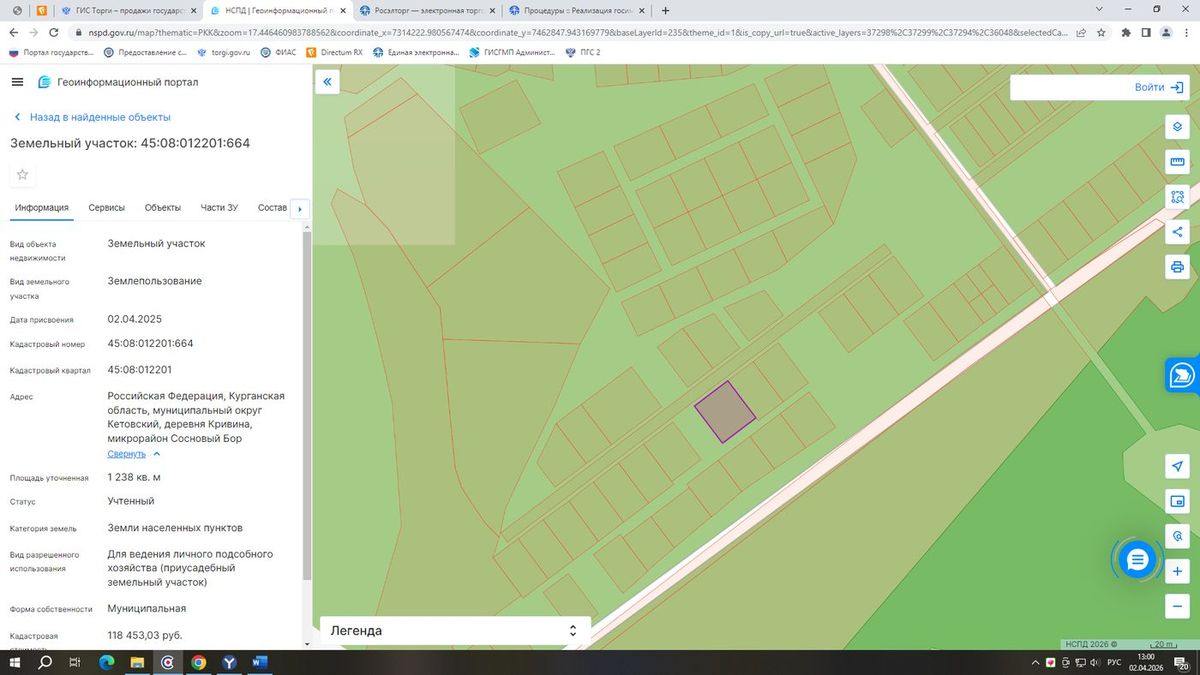Image resolution: width=1200 pixels, height=675 pixels.
Task: Open the hamburger menu of the geoportal
Action: click(x=18, y=82)
